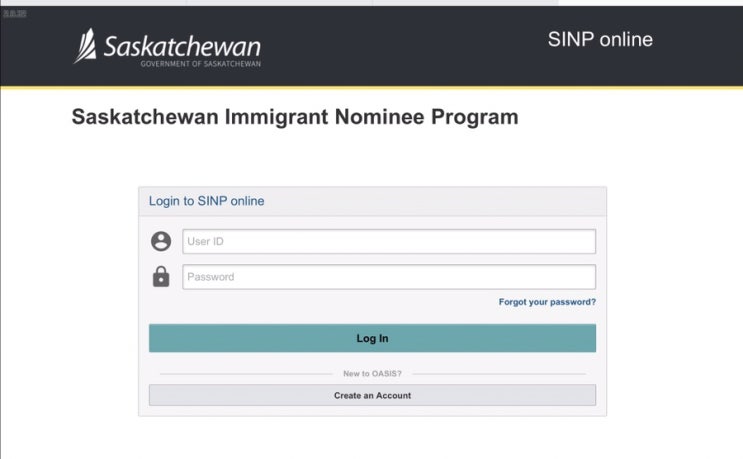Click the SINP online header title
The width and height of the screenshot is (743, 459).
[x=600, y=40]
